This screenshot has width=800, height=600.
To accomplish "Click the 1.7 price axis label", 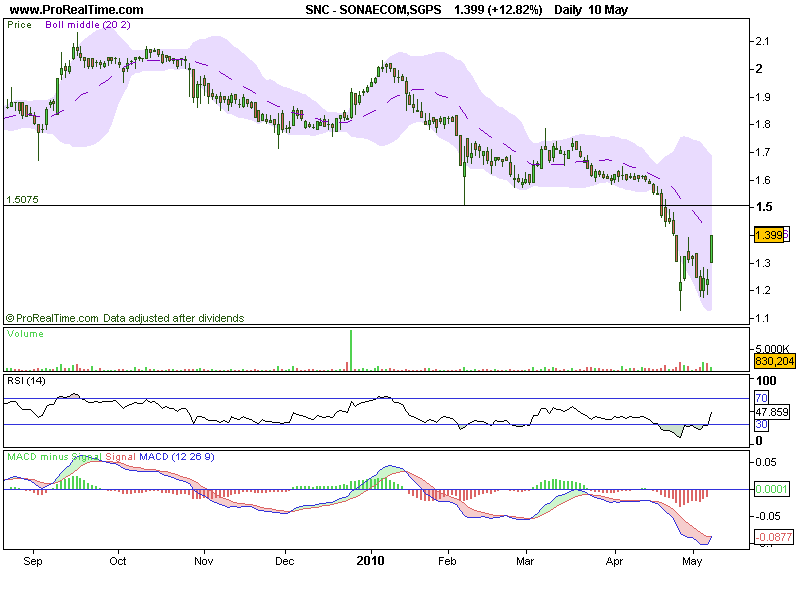I will pyautogui.click(x=762, y=152).
